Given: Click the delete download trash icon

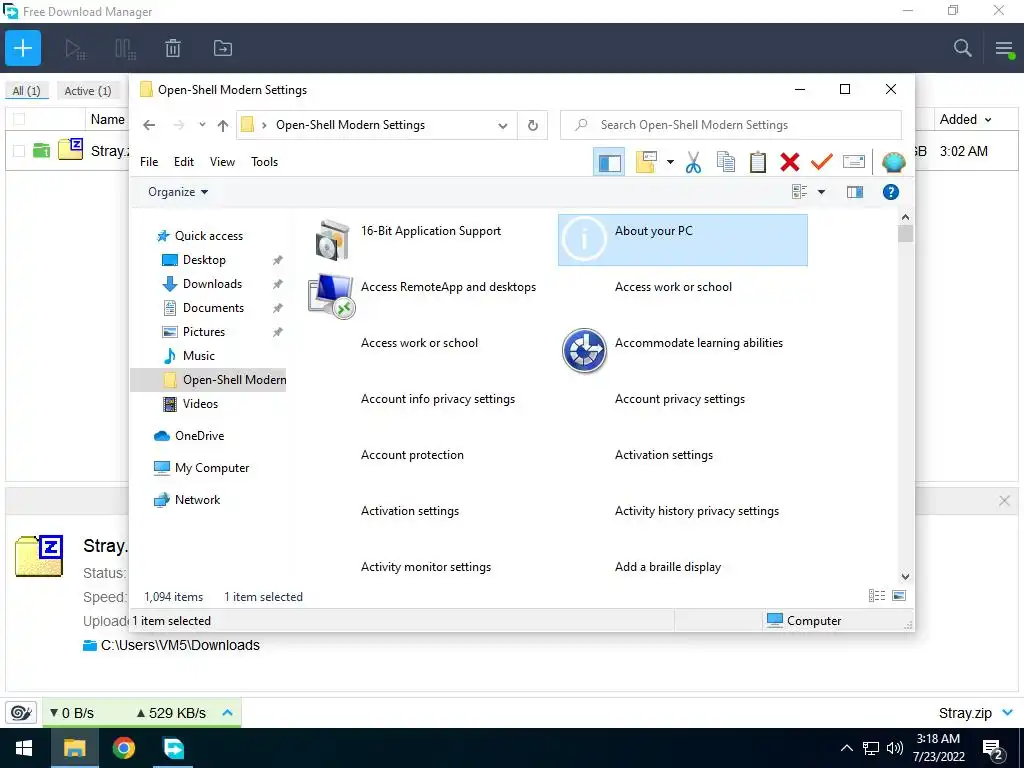Looking at the screenshot, I should pyautogui.click(x=173, y=48).
